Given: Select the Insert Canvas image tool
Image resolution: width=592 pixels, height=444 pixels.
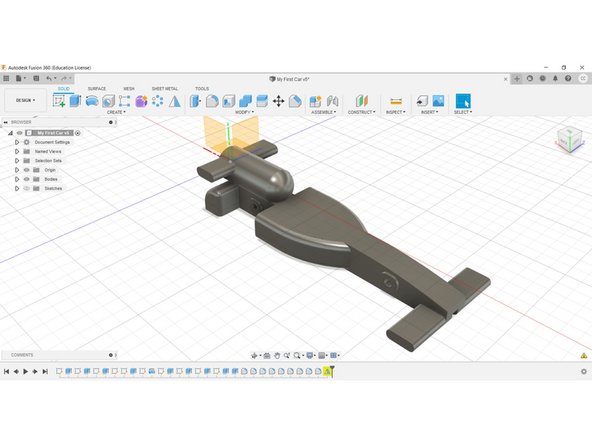Looking at the screenshot, I should [x=438, y=101].
